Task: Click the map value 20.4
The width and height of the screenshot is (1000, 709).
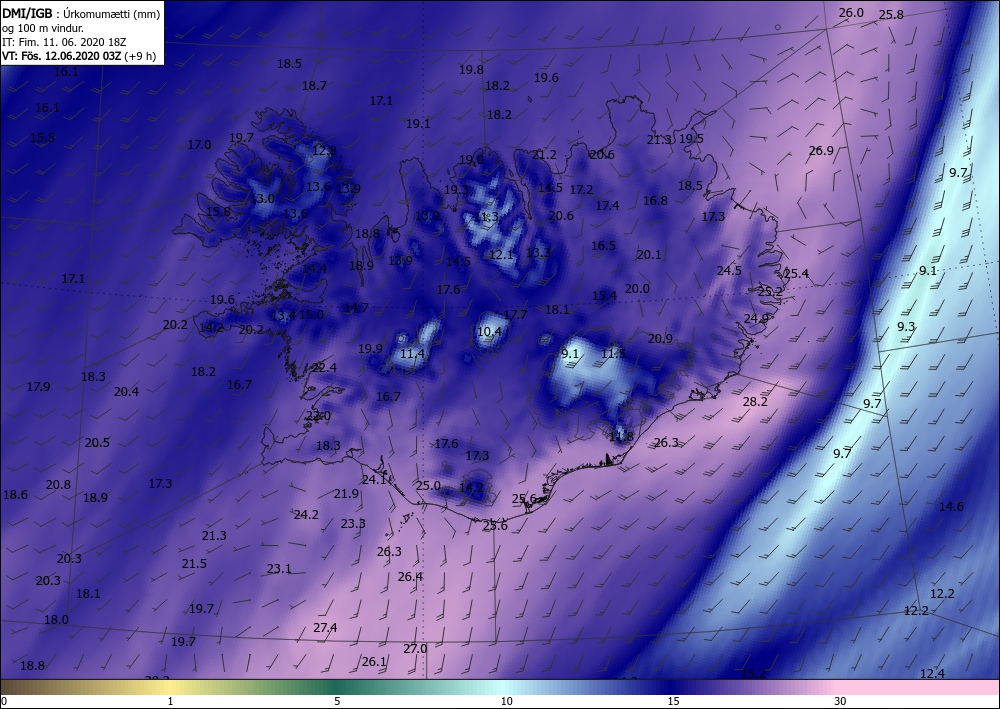Action: point(126,392)
